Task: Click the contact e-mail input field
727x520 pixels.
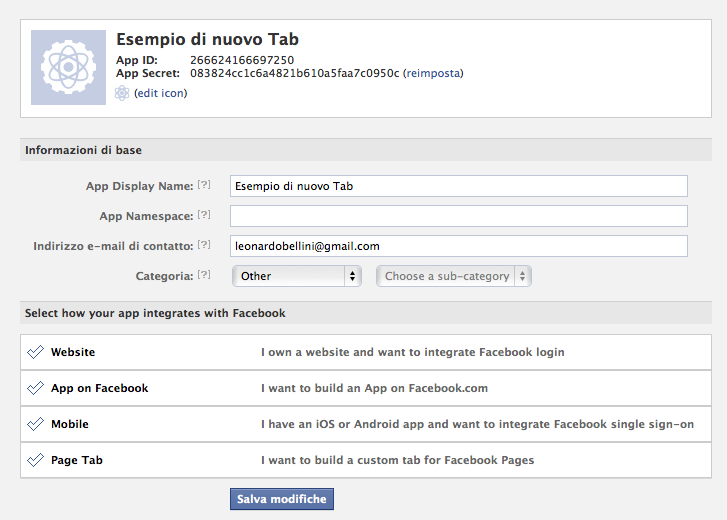Action: 459,246
